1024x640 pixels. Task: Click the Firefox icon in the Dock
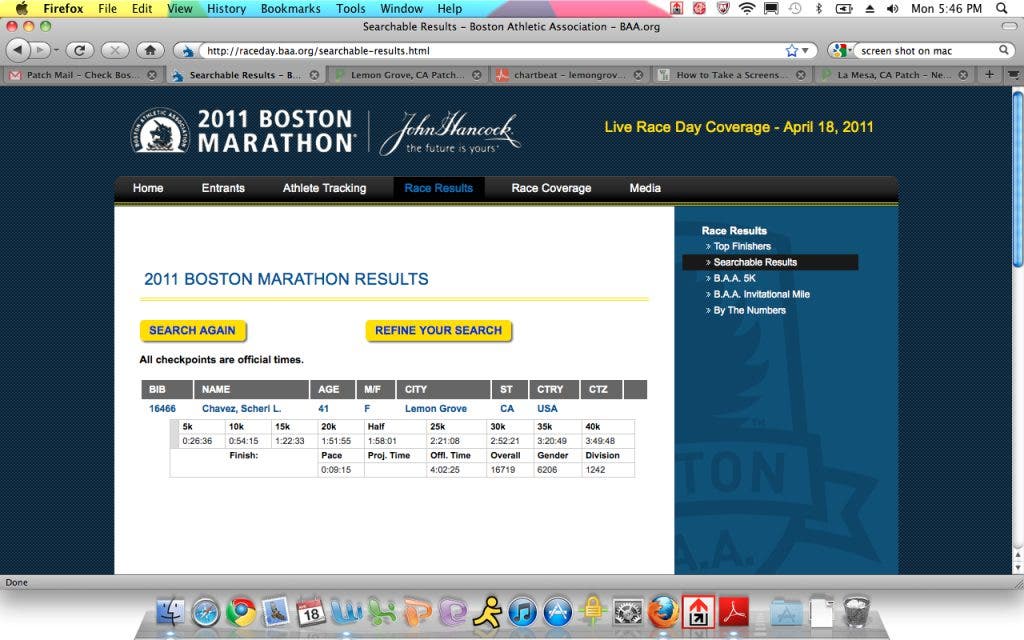[x=663, y=613]
